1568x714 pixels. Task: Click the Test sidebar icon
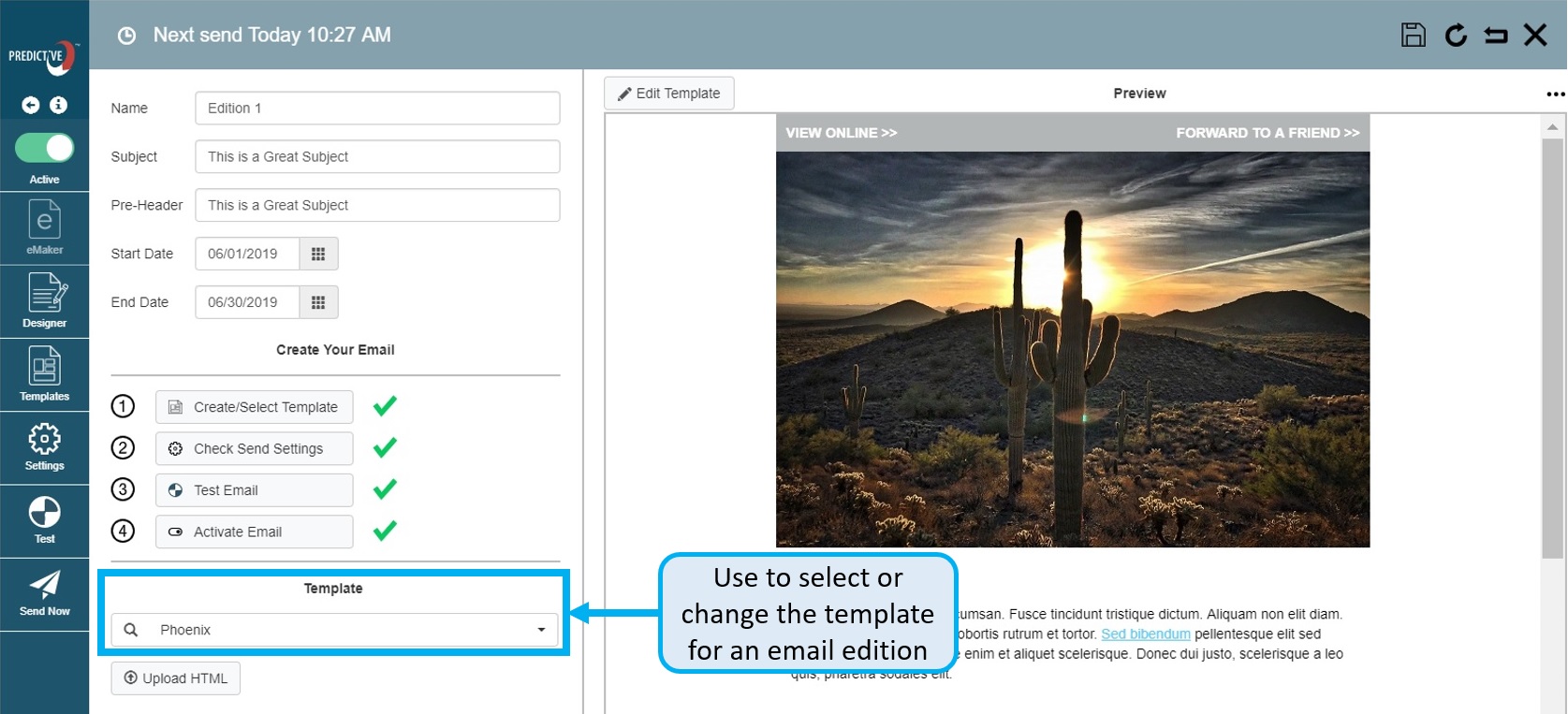click(x=44, y=519)
